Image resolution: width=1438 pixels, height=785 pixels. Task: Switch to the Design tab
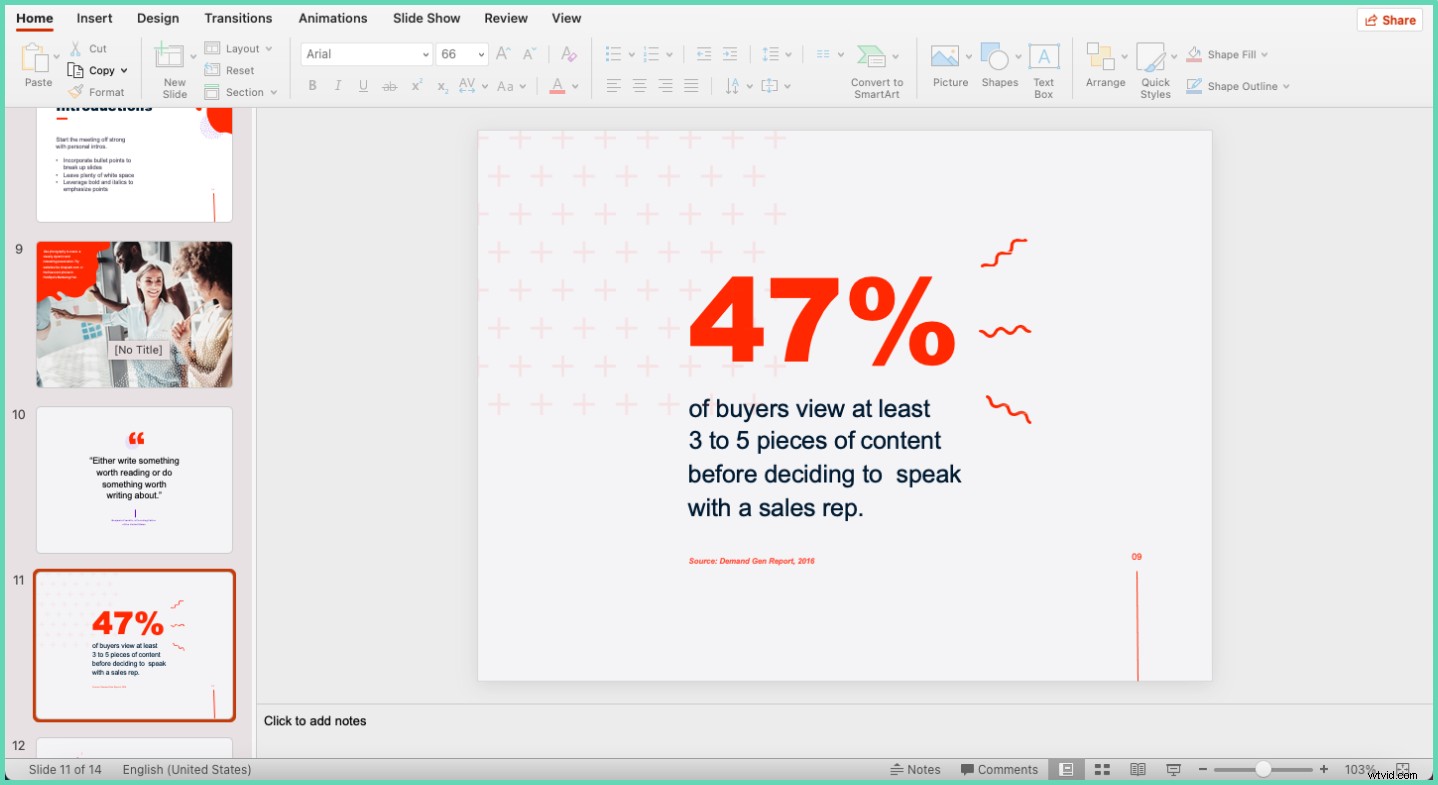[157, 17]
